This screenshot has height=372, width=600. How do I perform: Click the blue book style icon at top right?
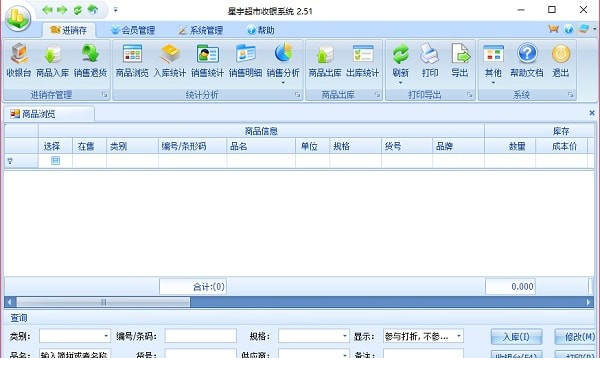584,29
